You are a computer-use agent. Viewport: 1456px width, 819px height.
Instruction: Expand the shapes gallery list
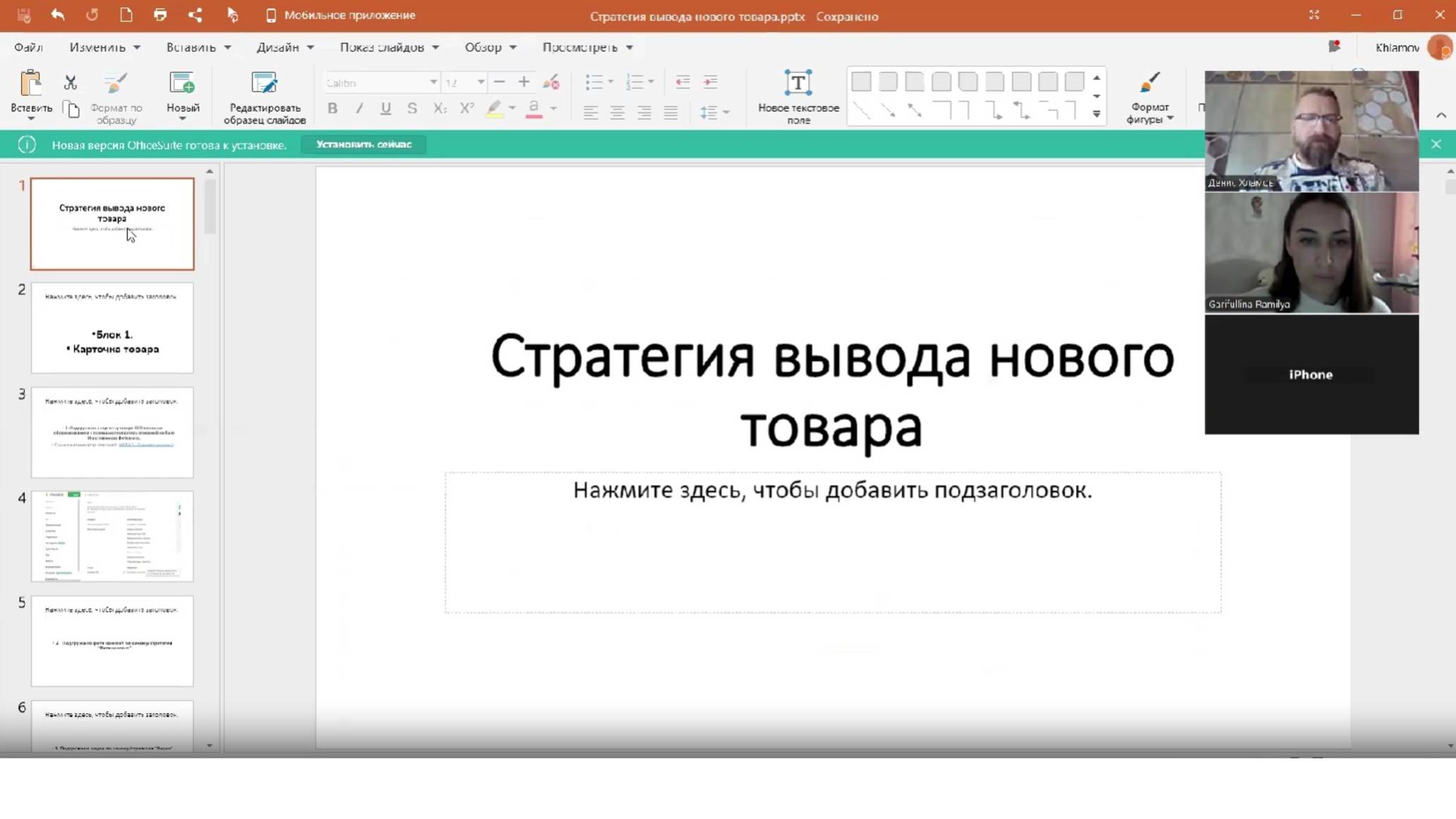click(1096, 113)
